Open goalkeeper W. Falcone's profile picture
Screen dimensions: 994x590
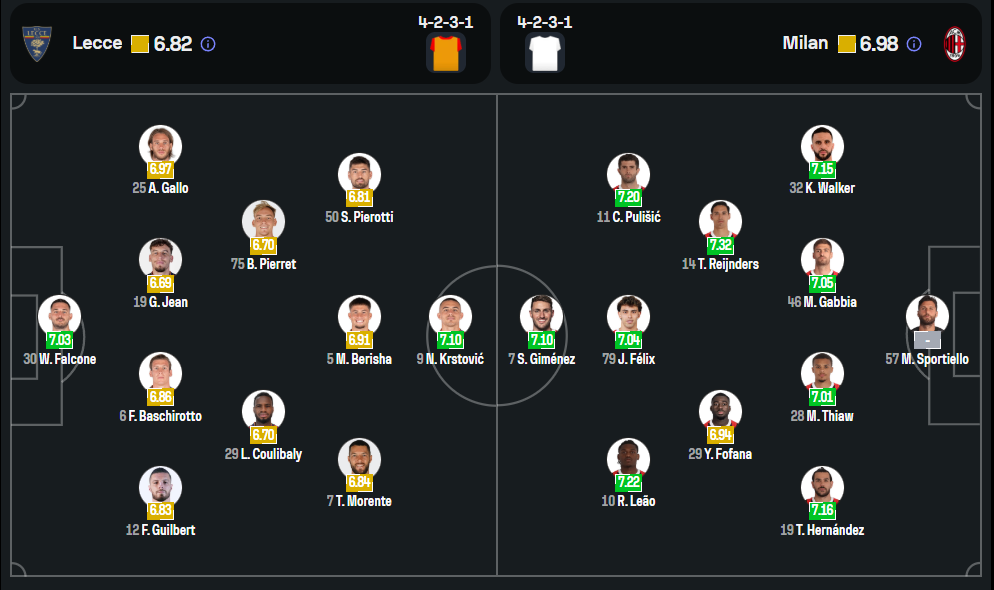(x=59, y=314)
